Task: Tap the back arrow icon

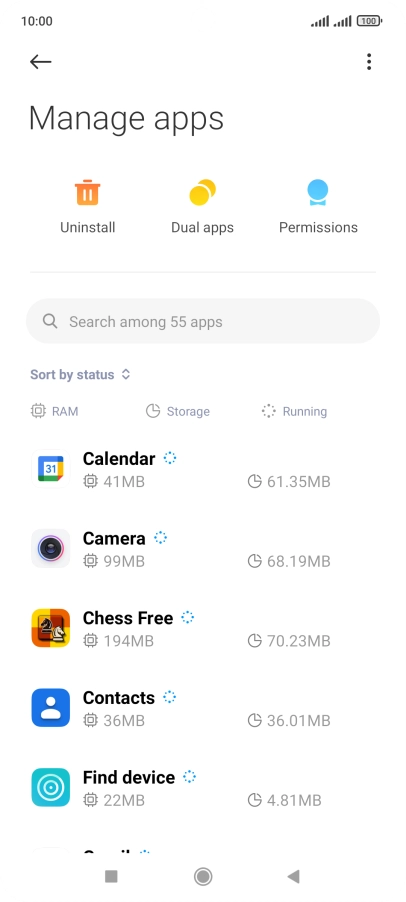Action: pos(41,62)
